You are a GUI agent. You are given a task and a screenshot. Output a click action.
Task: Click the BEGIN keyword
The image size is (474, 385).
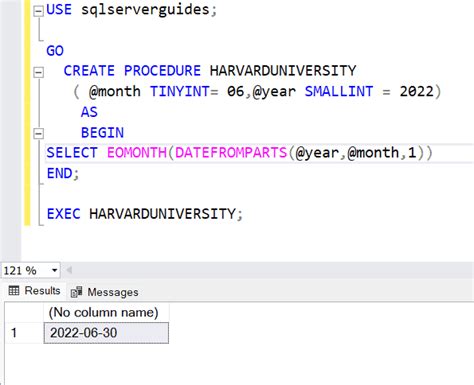pyautogui.click(x=102, y=133)
